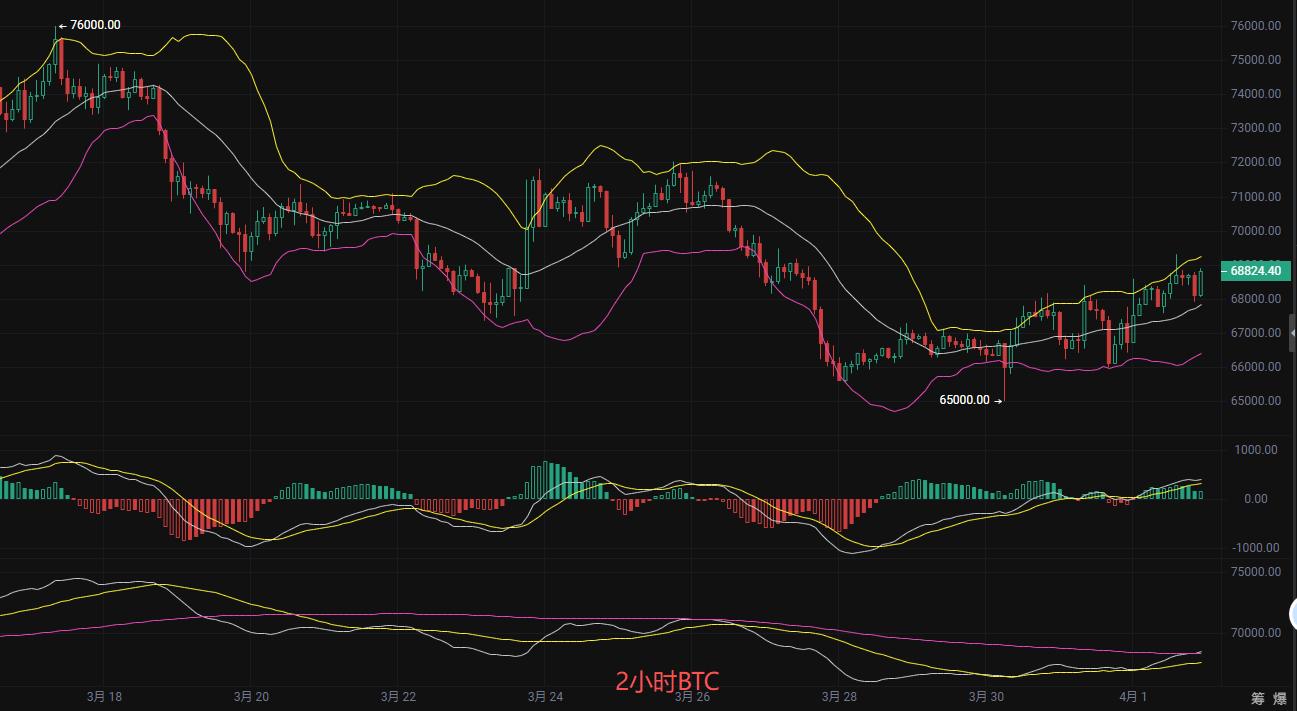
Task: Click the 66000.00 level on price axis
Action: (1255, 367)
